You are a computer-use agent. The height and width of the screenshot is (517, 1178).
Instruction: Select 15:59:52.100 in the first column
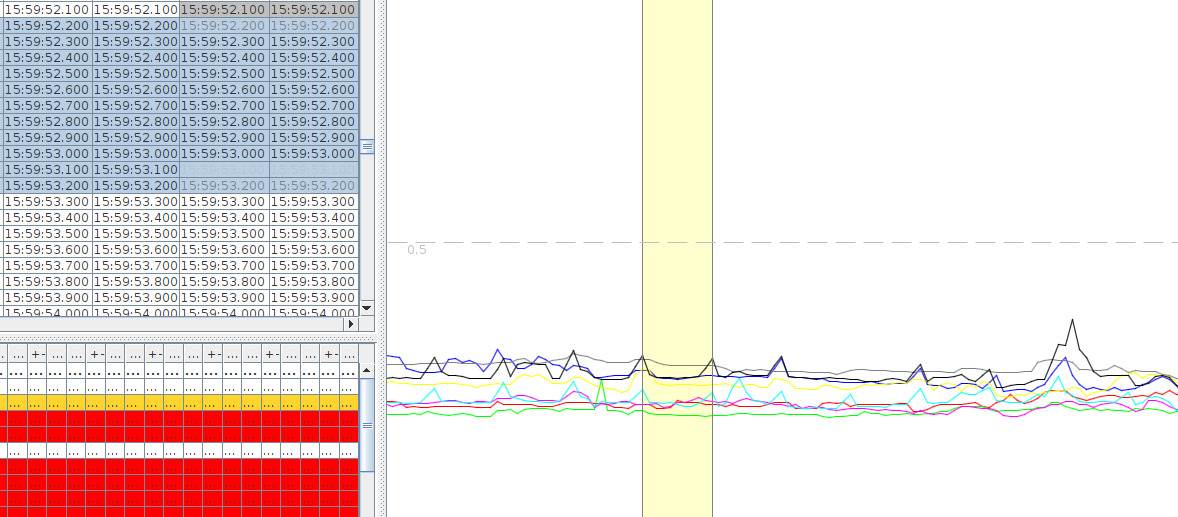46,9
